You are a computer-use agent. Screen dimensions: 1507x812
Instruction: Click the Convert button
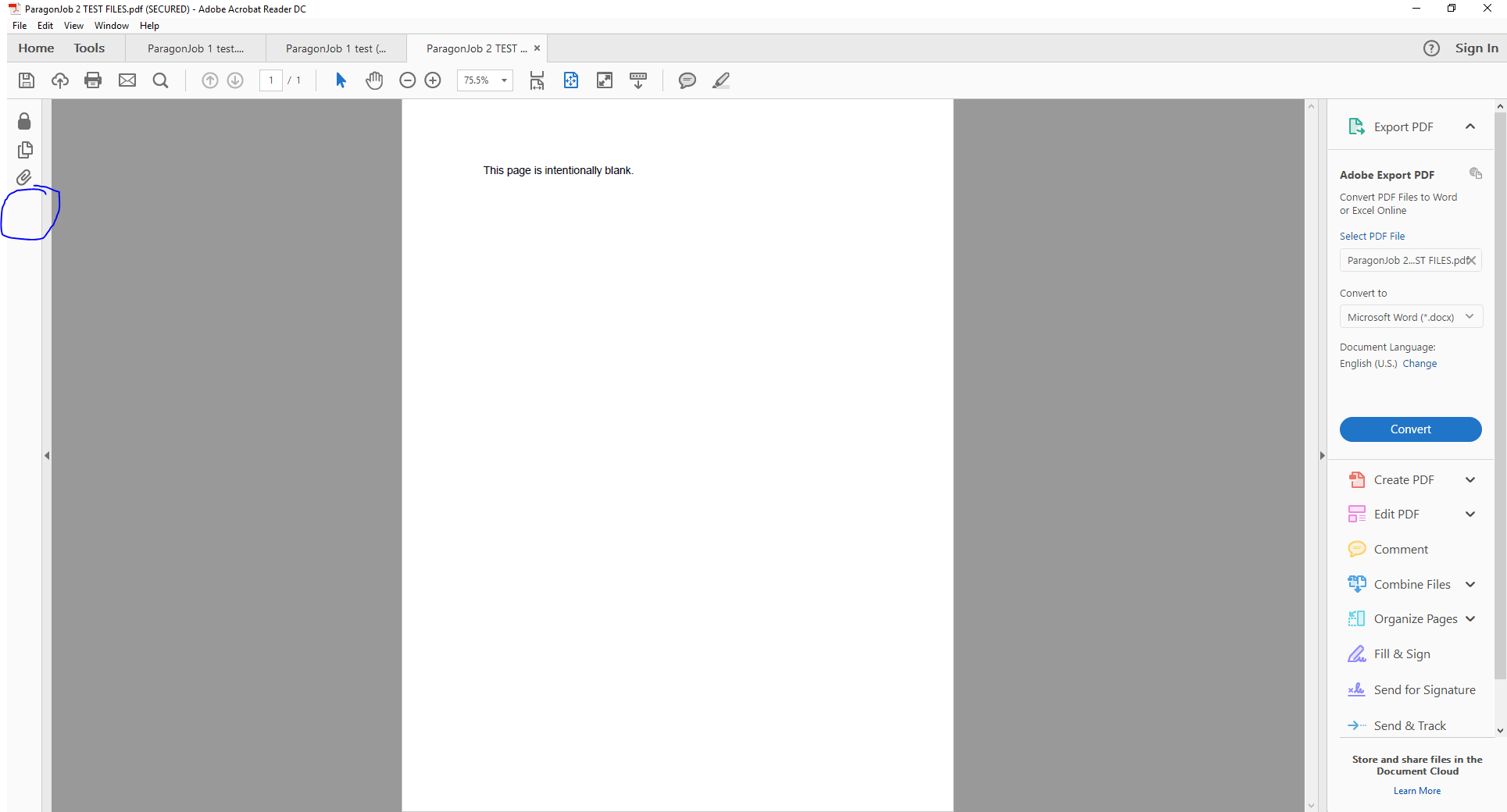1411,429
